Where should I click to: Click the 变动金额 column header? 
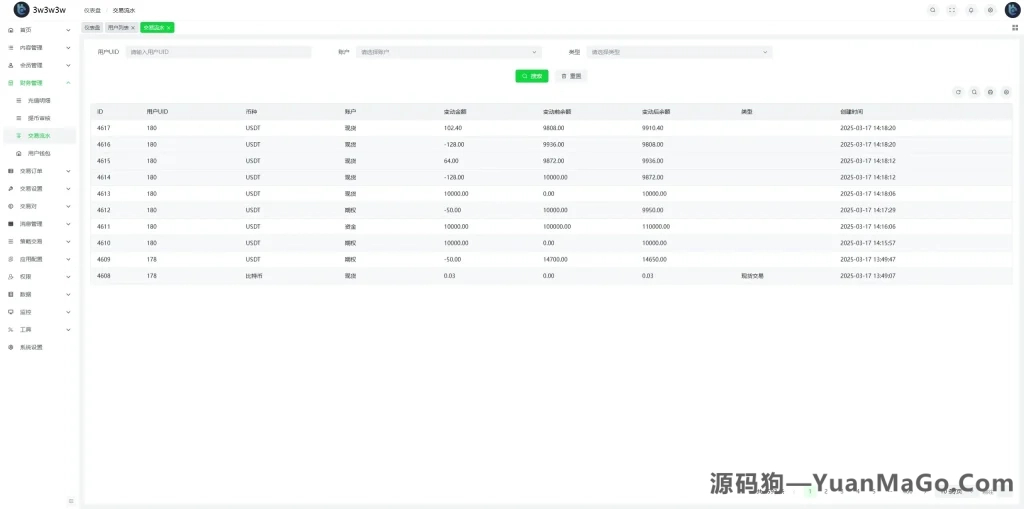[x=455, y=112]
